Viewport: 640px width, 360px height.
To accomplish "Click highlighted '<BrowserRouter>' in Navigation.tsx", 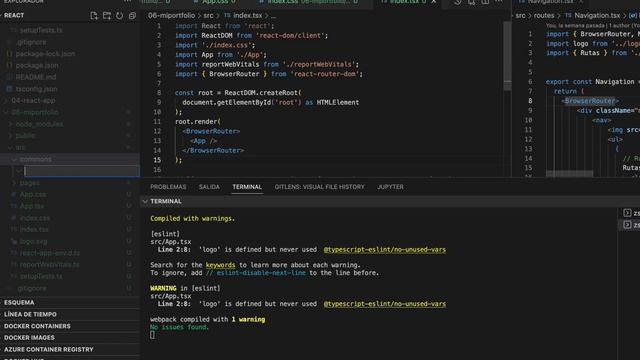I will pyautogui.click(x=590, y=101).
